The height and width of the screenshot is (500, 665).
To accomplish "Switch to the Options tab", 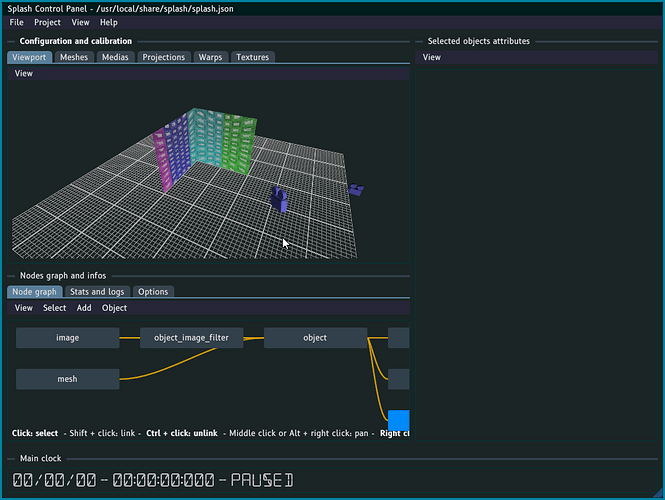I will coord(153,291).
